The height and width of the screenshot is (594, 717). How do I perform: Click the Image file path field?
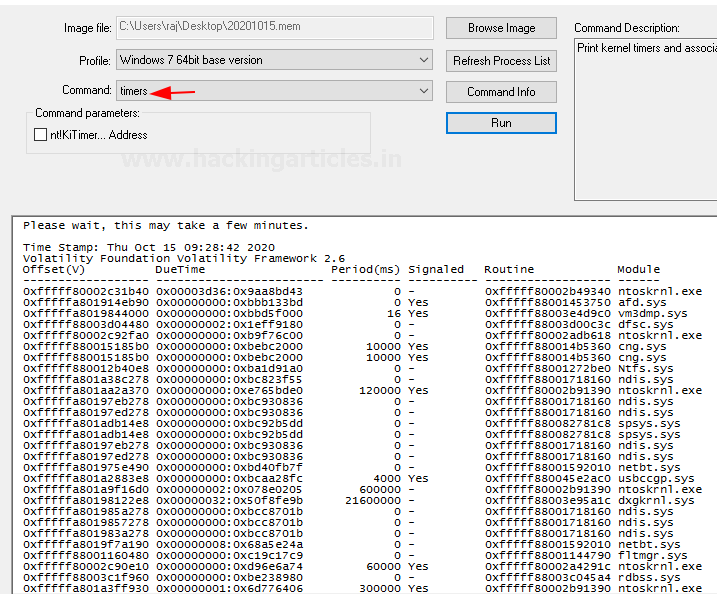point(274,28)
